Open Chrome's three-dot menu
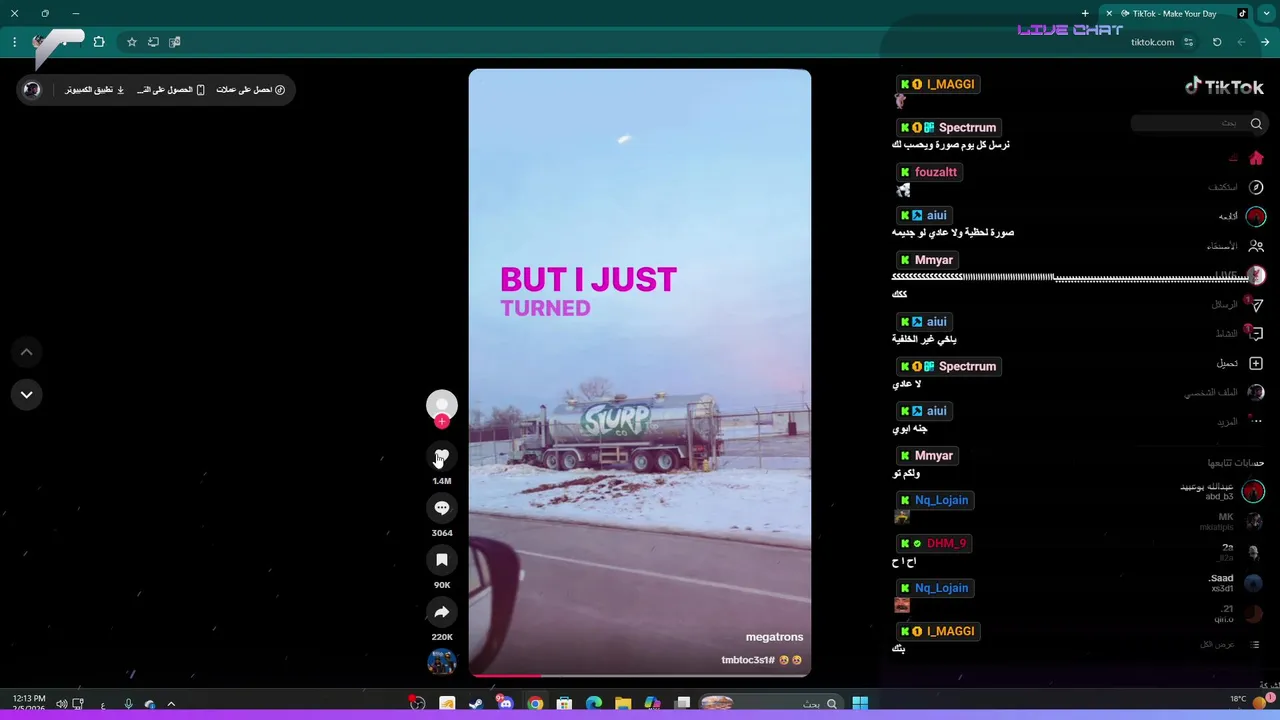The image size is (1280, 720). [14, 42]
